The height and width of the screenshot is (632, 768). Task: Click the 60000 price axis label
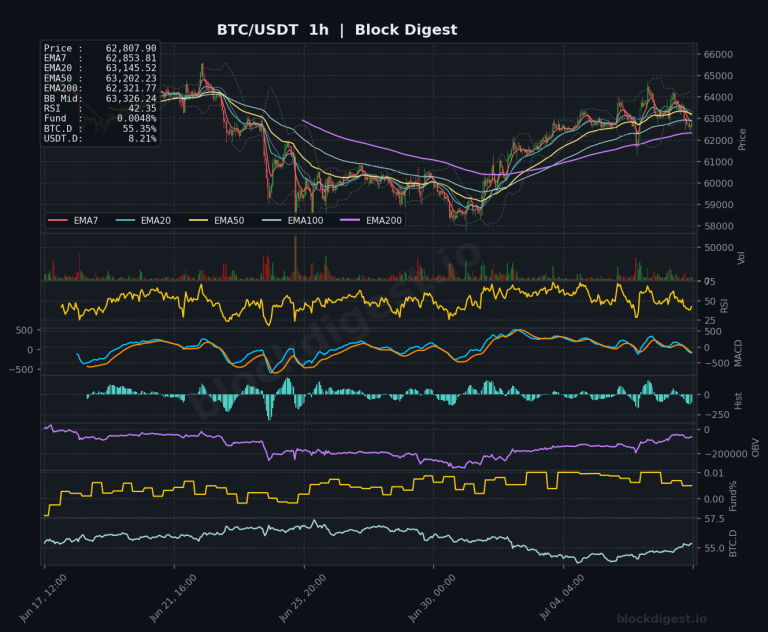point(718,183)
